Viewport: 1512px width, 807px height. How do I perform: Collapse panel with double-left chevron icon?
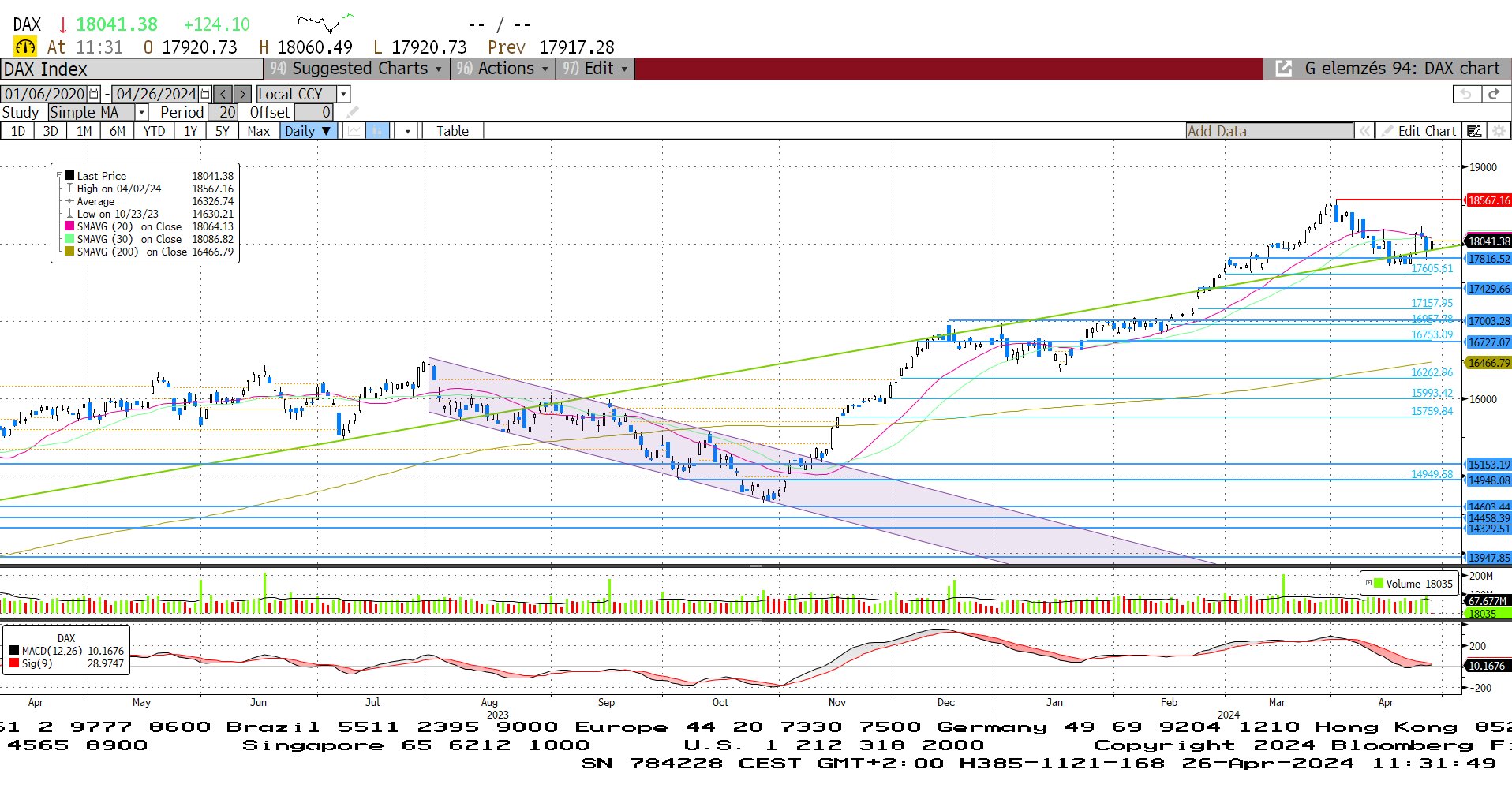coord(1364,131)
